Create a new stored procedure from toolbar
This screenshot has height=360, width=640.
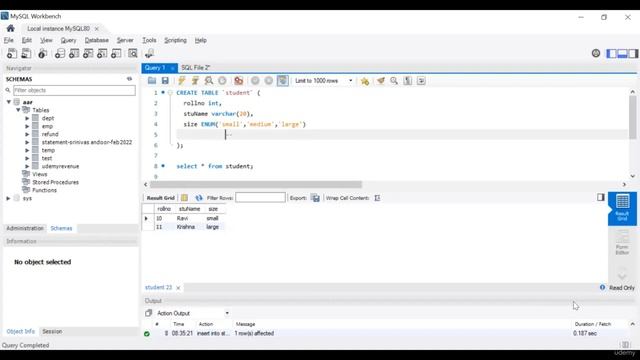tap(102, 53)
